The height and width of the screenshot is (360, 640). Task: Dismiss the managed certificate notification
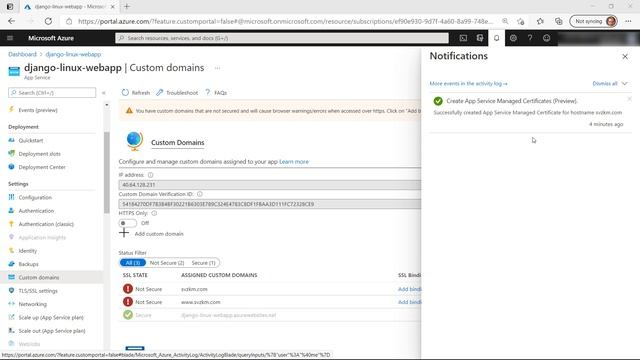pos(629,99)
